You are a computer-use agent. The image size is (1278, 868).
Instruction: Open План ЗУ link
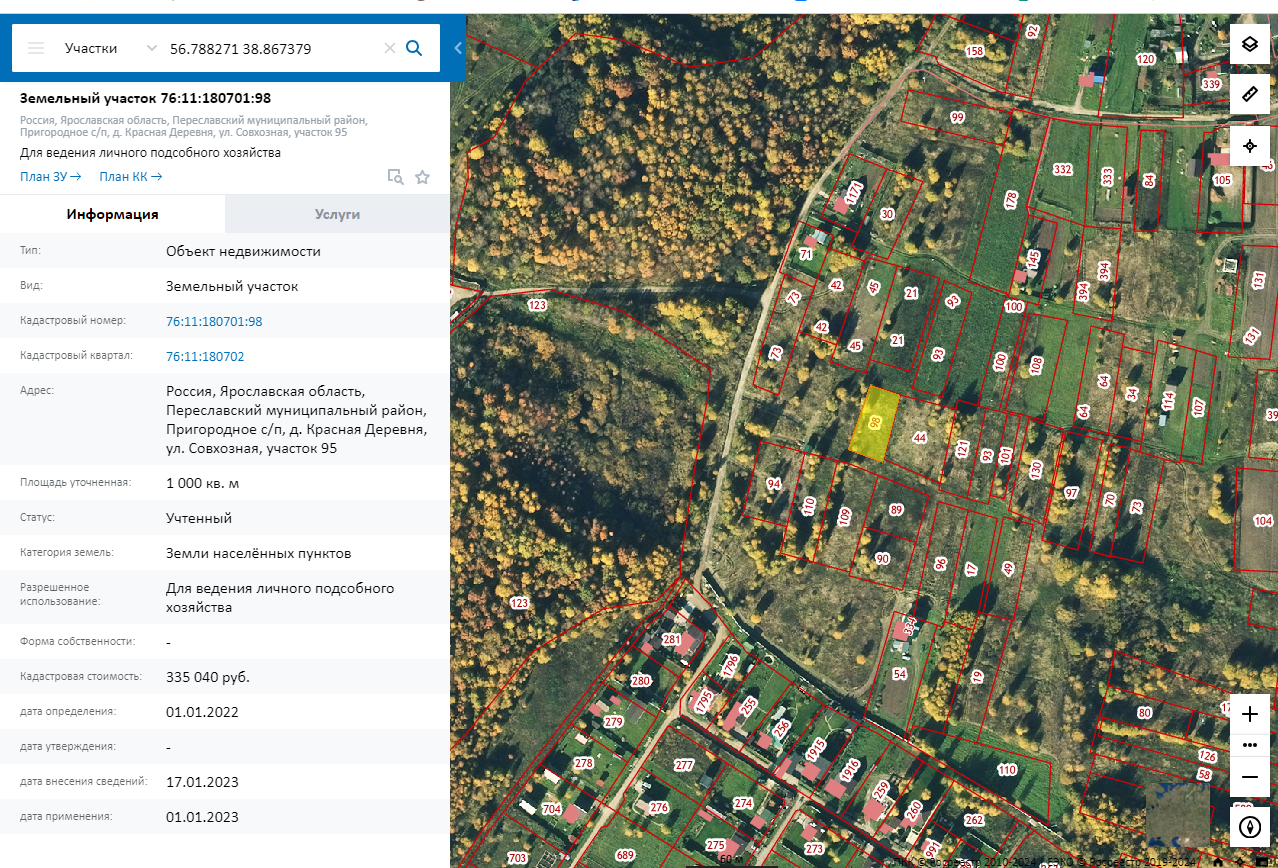click(x=50, y=177)
